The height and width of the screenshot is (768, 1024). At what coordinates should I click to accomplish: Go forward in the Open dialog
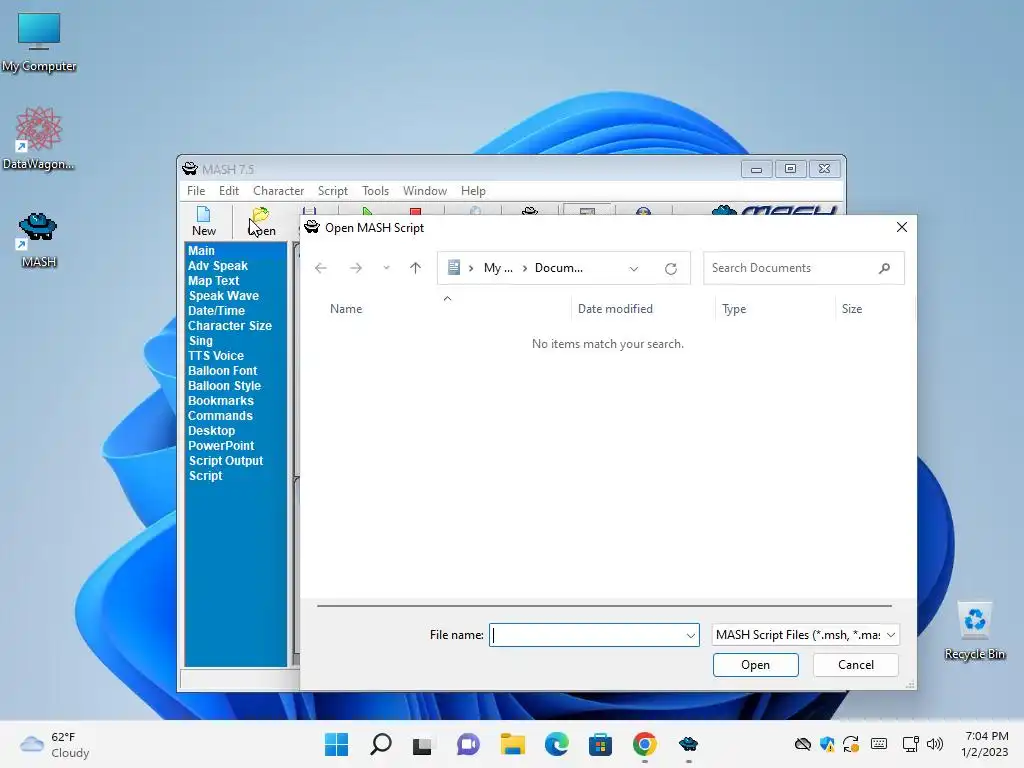point(355,268)
